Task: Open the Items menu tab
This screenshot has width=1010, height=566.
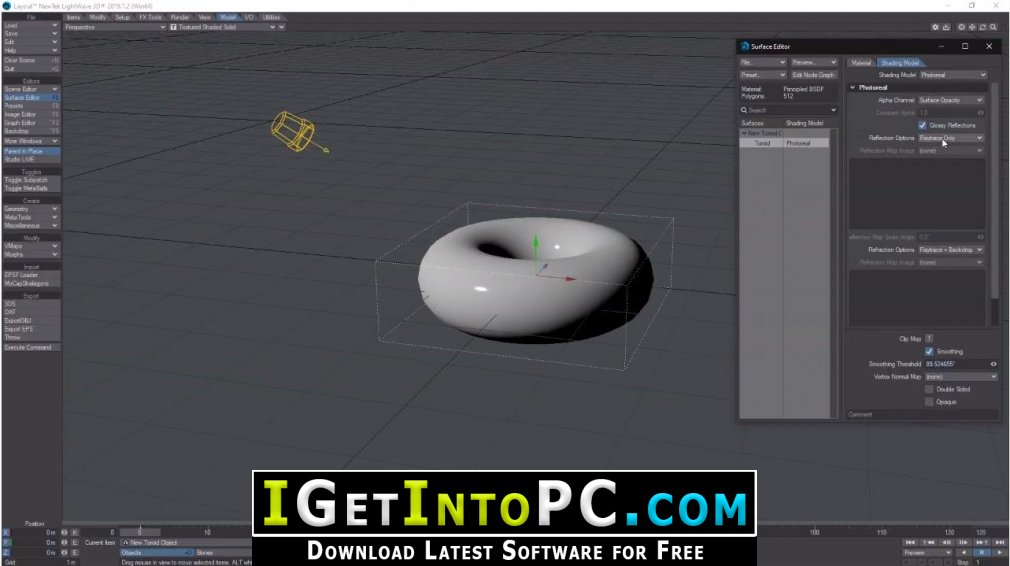Action: (x=73, y=17)
